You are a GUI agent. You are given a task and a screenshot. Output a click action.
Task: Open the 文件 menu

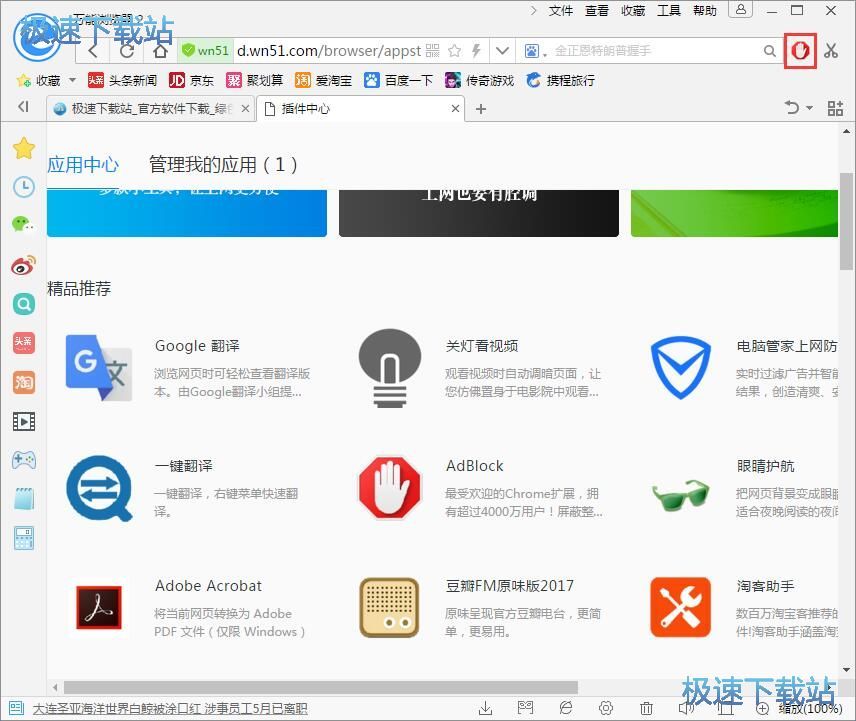pyautogui.click(x=561, y=10)
